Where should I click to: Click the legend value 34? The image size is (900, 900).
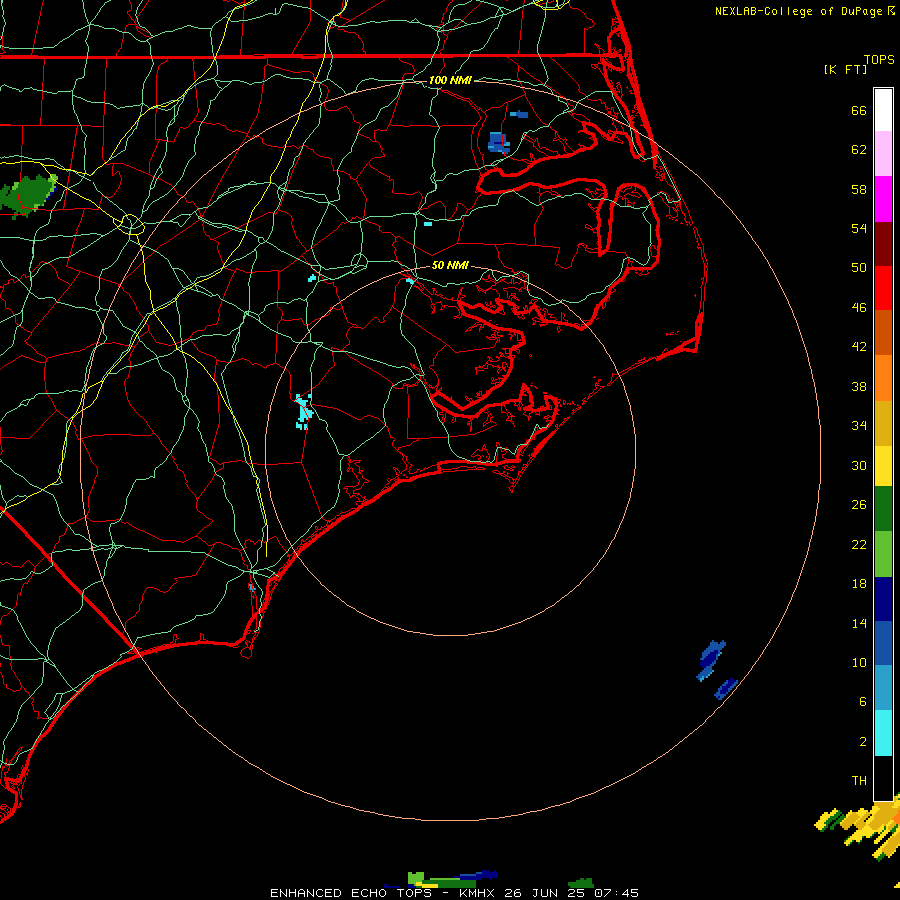coord(859,426)
